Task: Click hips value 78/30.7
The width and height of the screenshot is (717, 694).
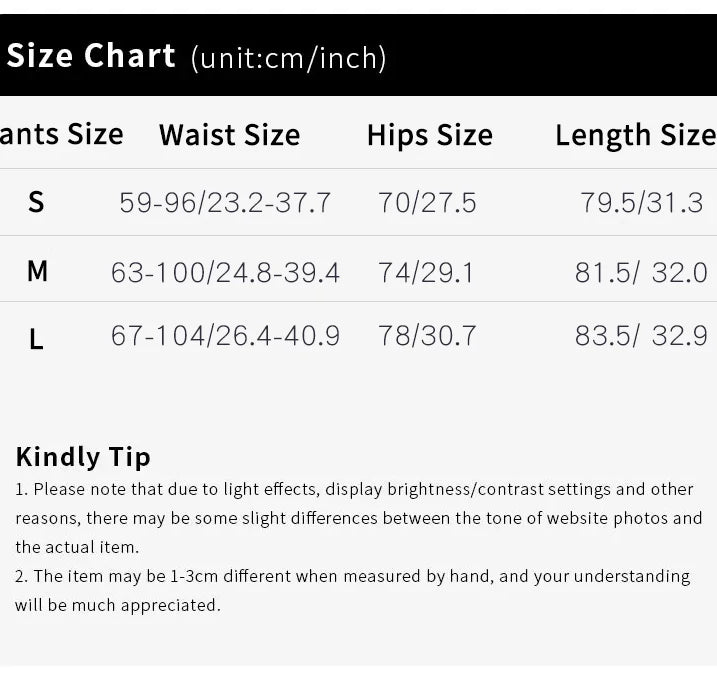Action: coord(427,336)
